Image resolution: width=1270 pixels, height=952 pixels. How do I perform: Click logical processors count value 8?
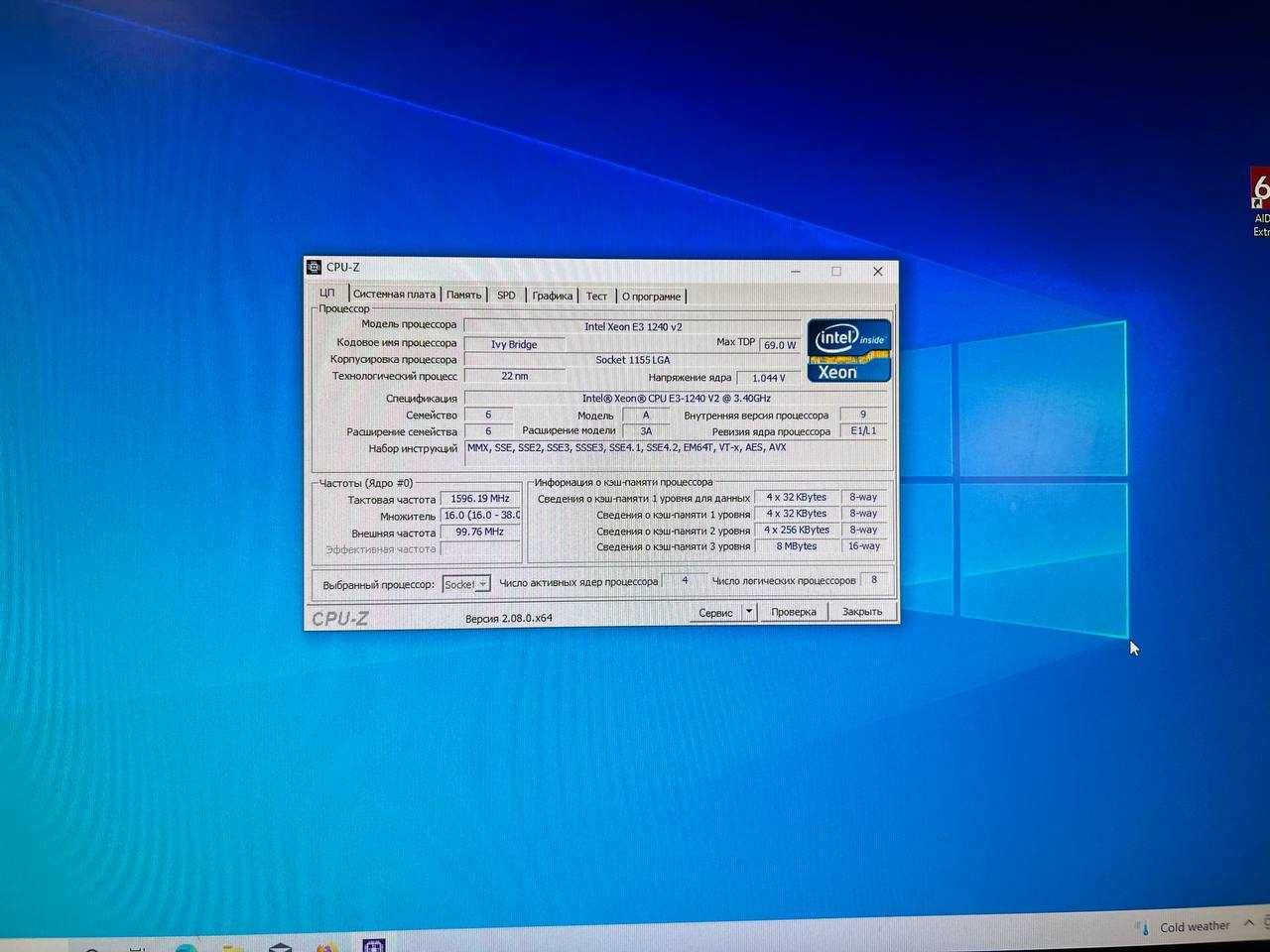[x=873, y=579]
